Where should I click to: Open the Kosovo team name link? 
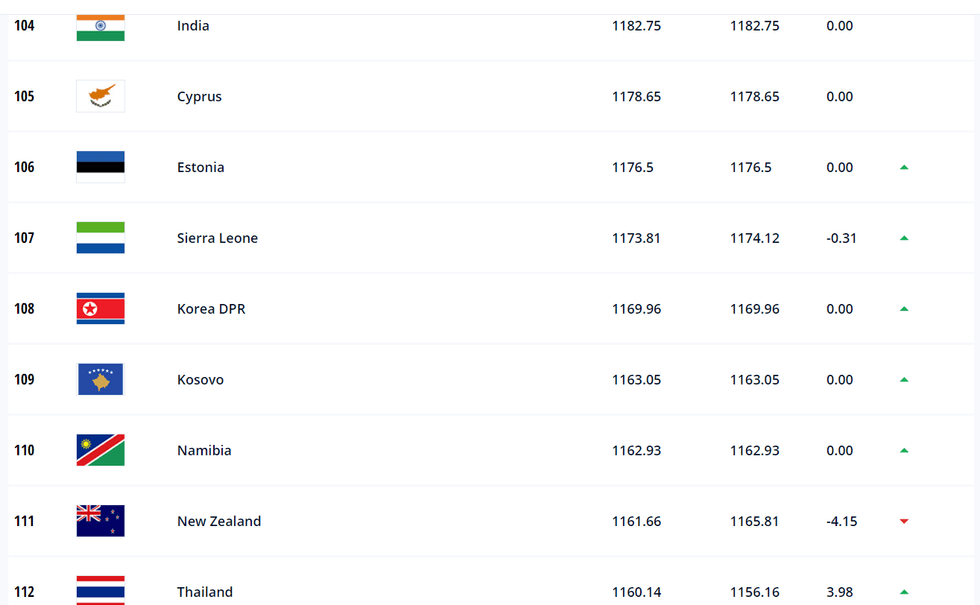(200, 380)
